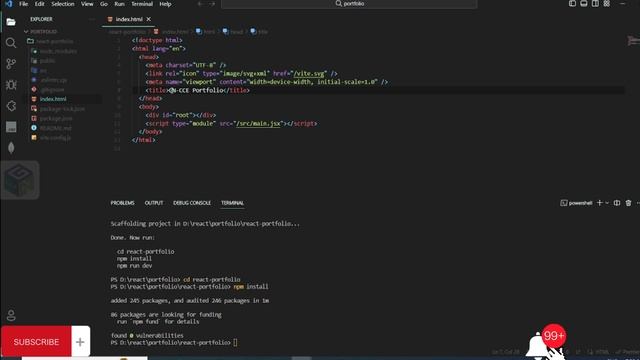Screen dimensions: 640x360
Task: Open README.md in the explorer
Action: 56,128
